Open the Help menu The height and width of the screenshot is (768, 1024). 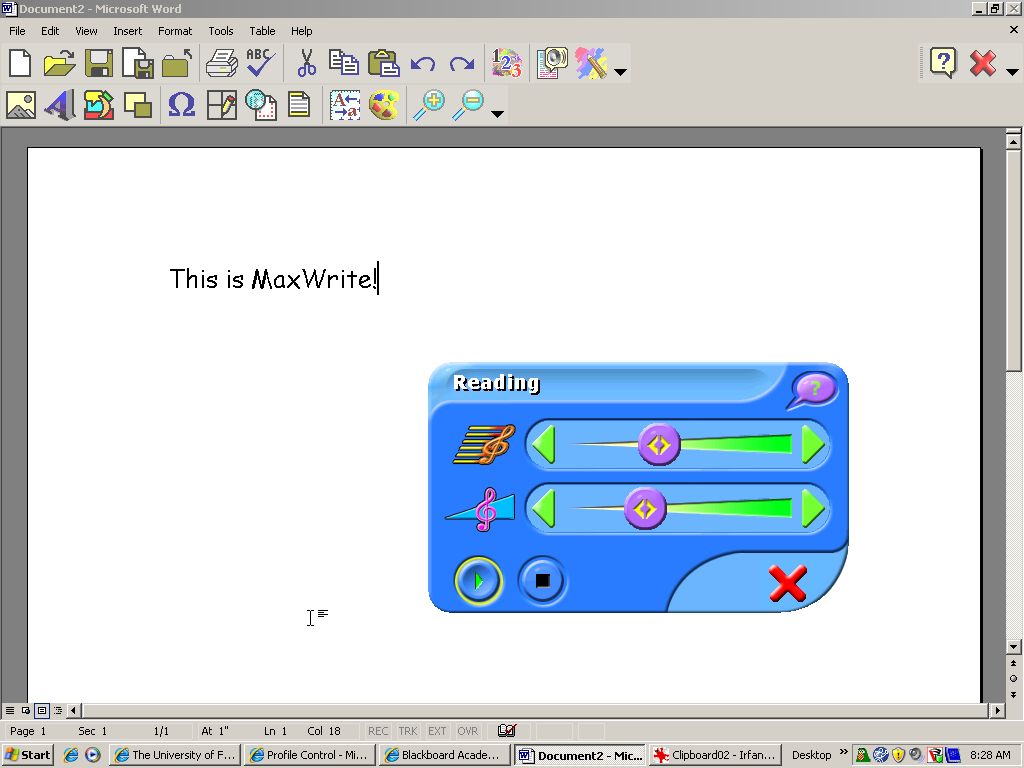[x=302, y=31]
